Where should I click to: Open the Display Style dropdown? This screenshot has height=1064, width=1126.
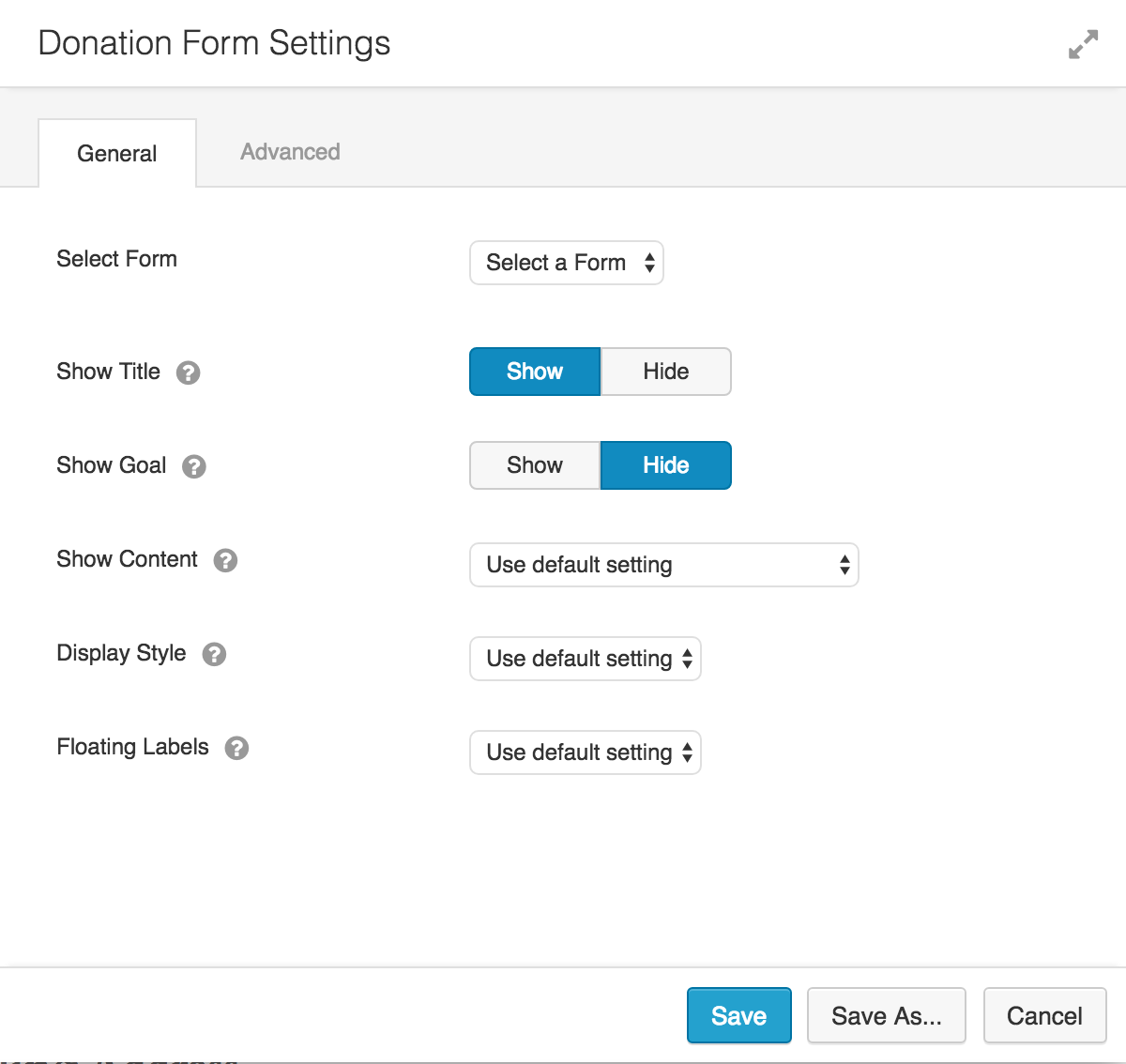[x=586, y=659]
